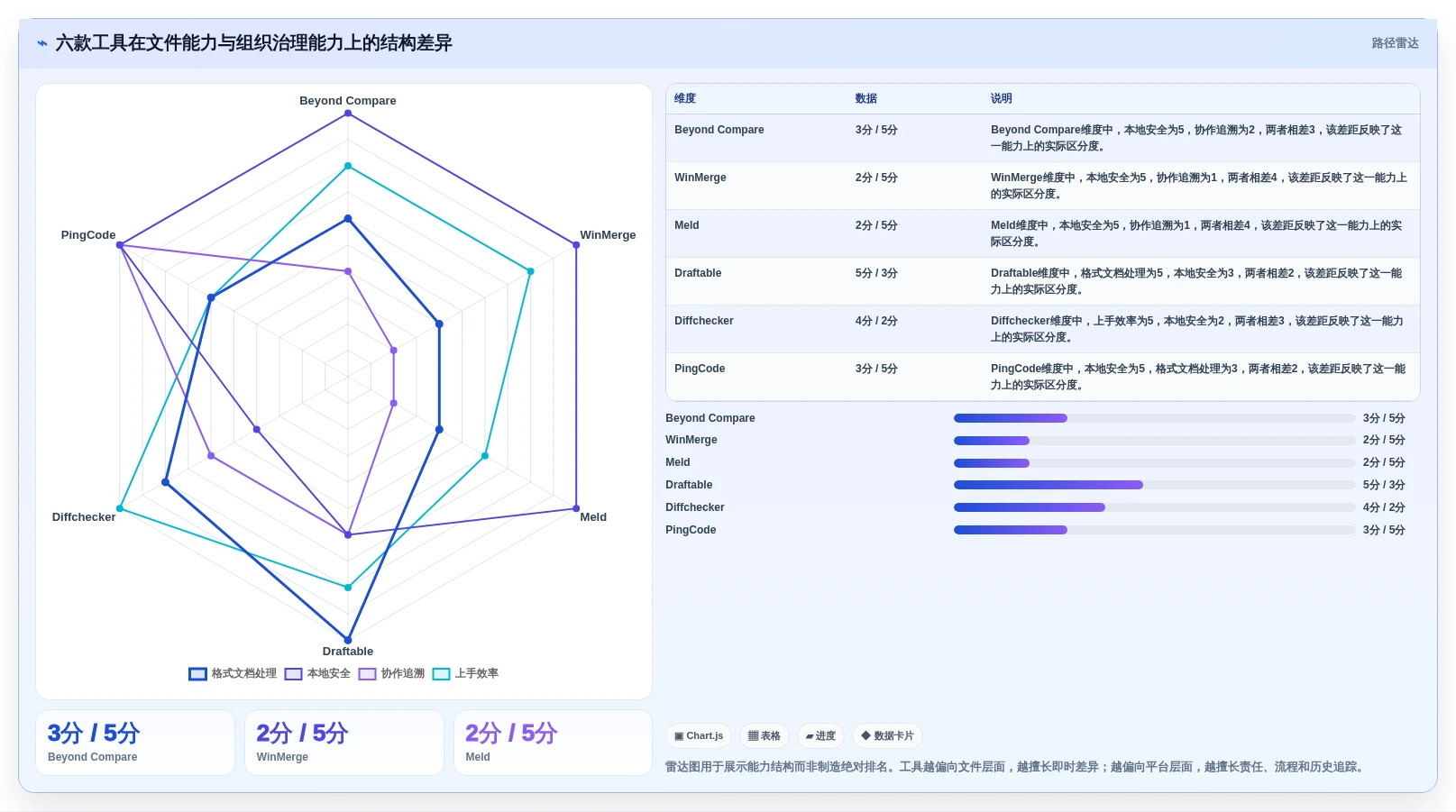Click the 进度 tag chip
The height and width of the screenshot is (812, 1456).
coord(820,736)
